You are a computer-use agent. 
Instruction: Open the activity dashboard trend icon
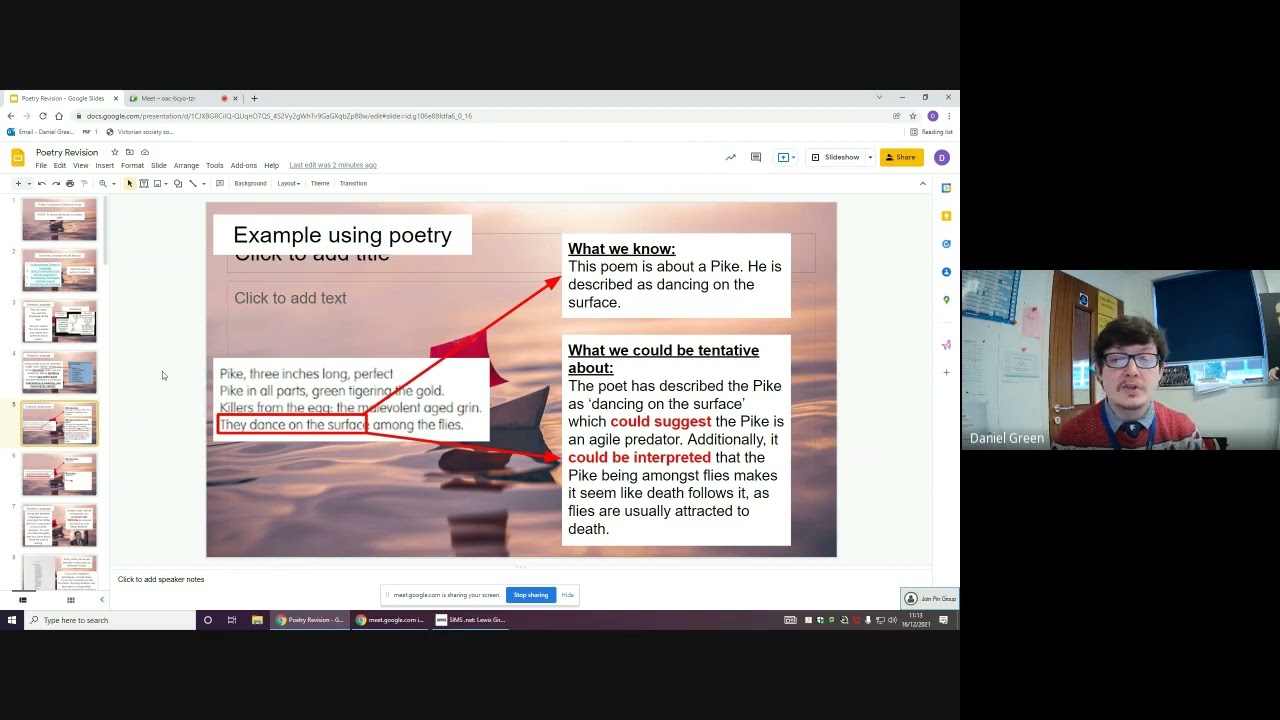[x=730, y=157]
